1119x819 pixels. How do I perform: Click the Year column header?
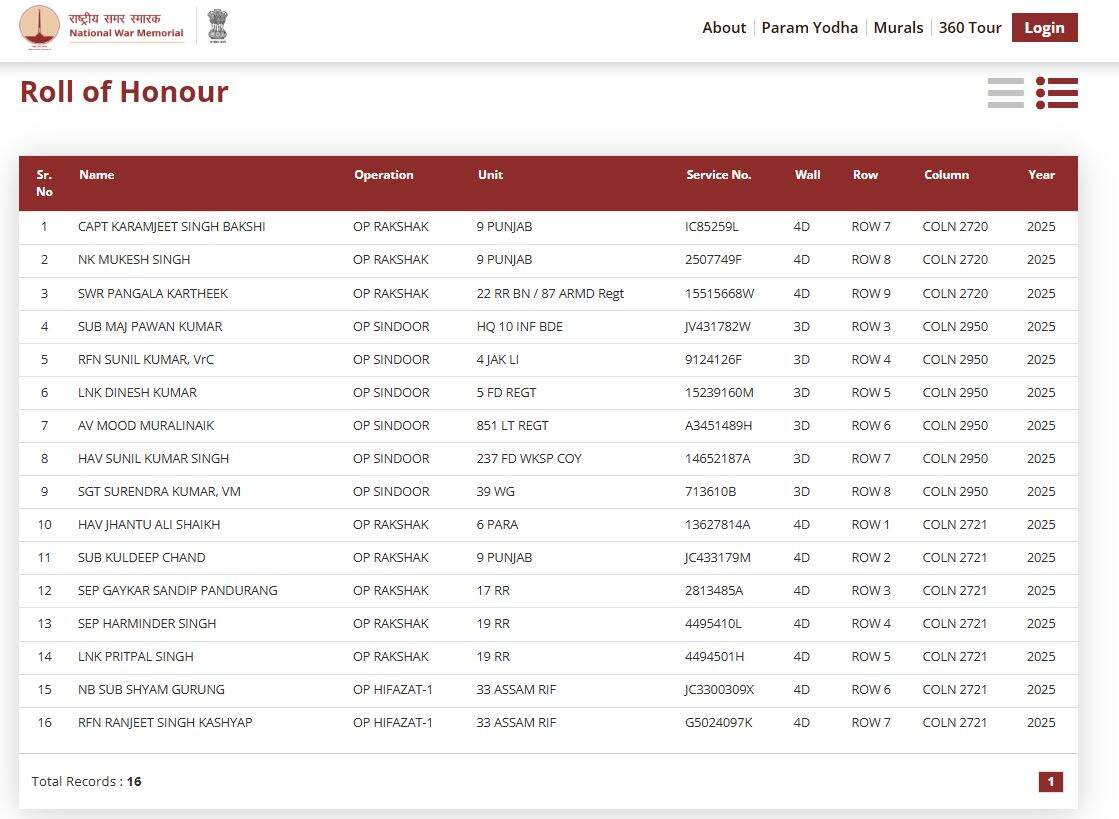1041,175
